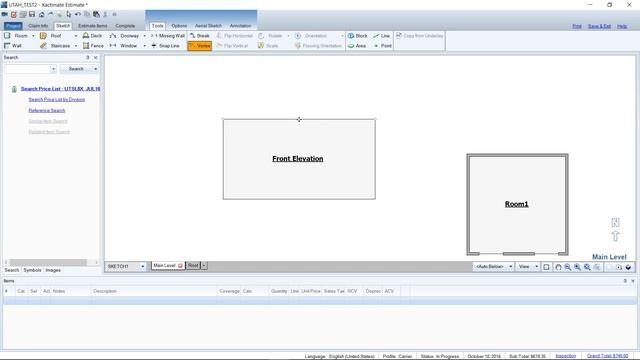The height and width of the screenshot is (360, 640).
Task: Select the Roof tool
Action: tap(51, 36)
